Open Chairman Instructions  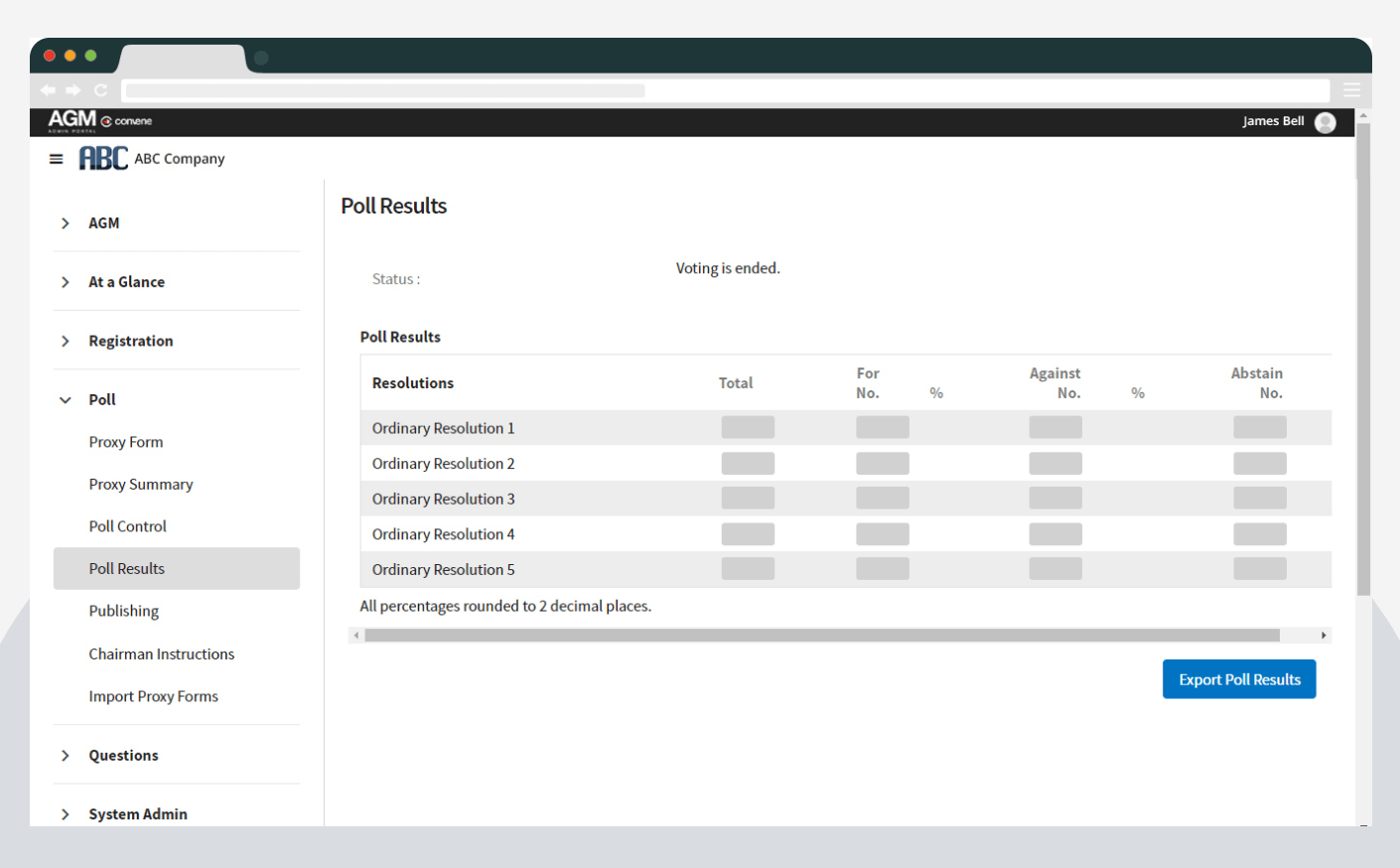click(x=162, y=653)
